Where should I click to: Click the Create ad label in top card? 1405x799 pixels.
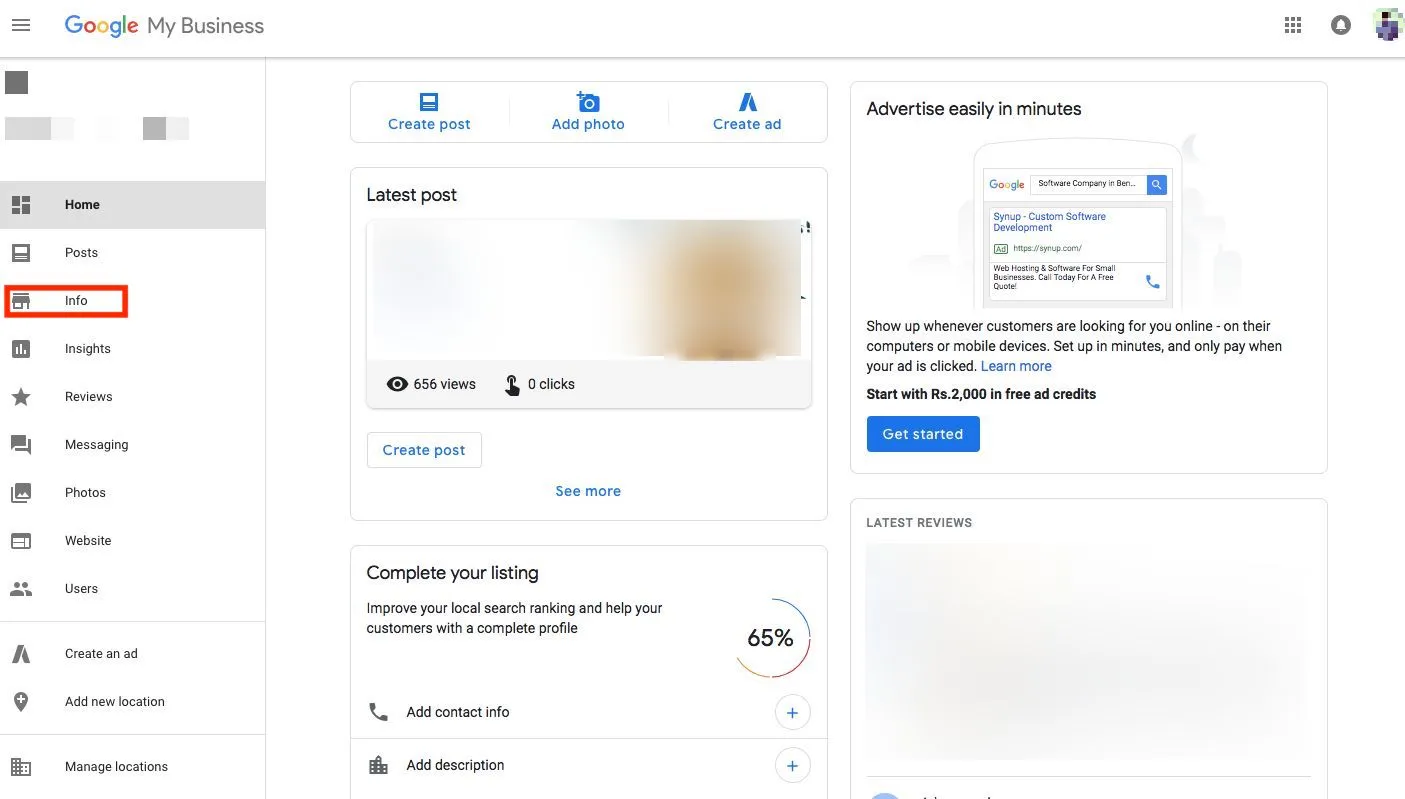click(747, 124)
